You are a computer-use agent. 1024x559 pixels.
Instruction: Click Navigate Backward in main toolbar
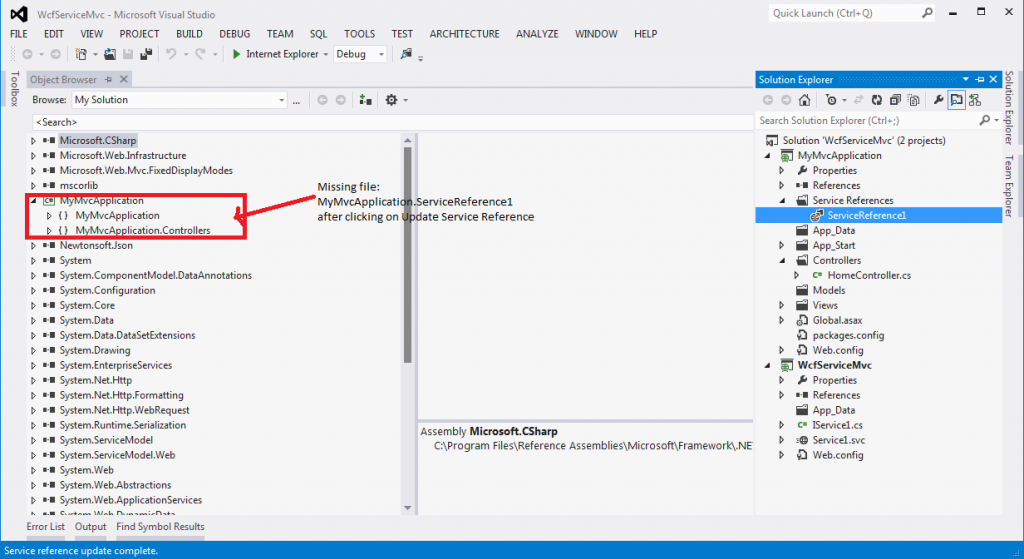[x=27, y=54]
